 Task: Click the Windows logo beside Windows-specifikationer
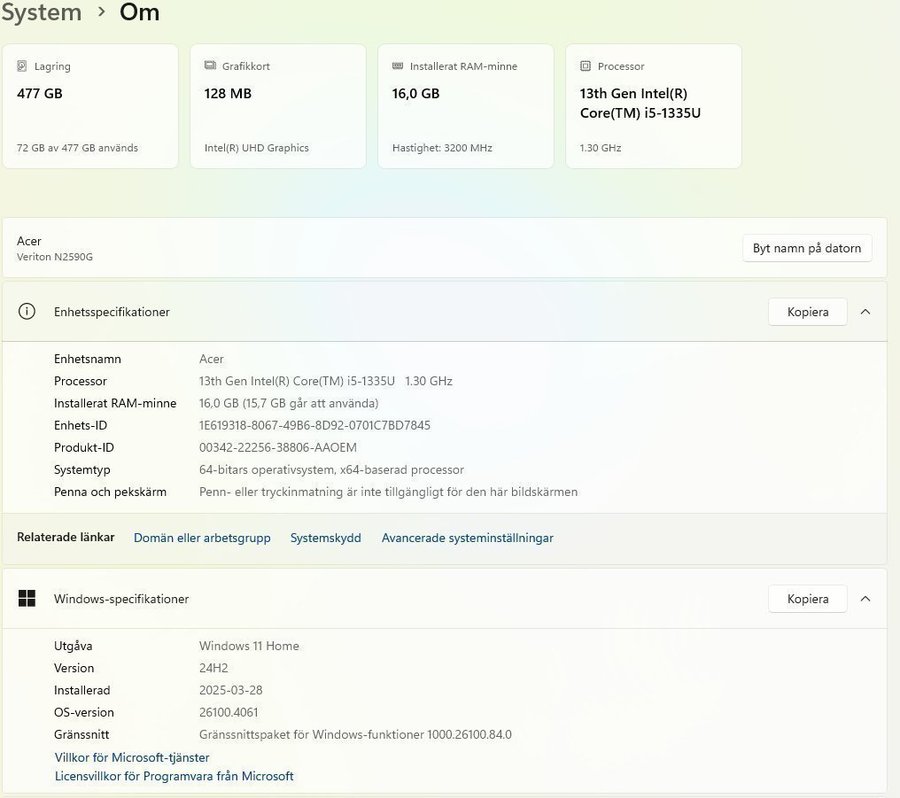(x=27, y=598)
